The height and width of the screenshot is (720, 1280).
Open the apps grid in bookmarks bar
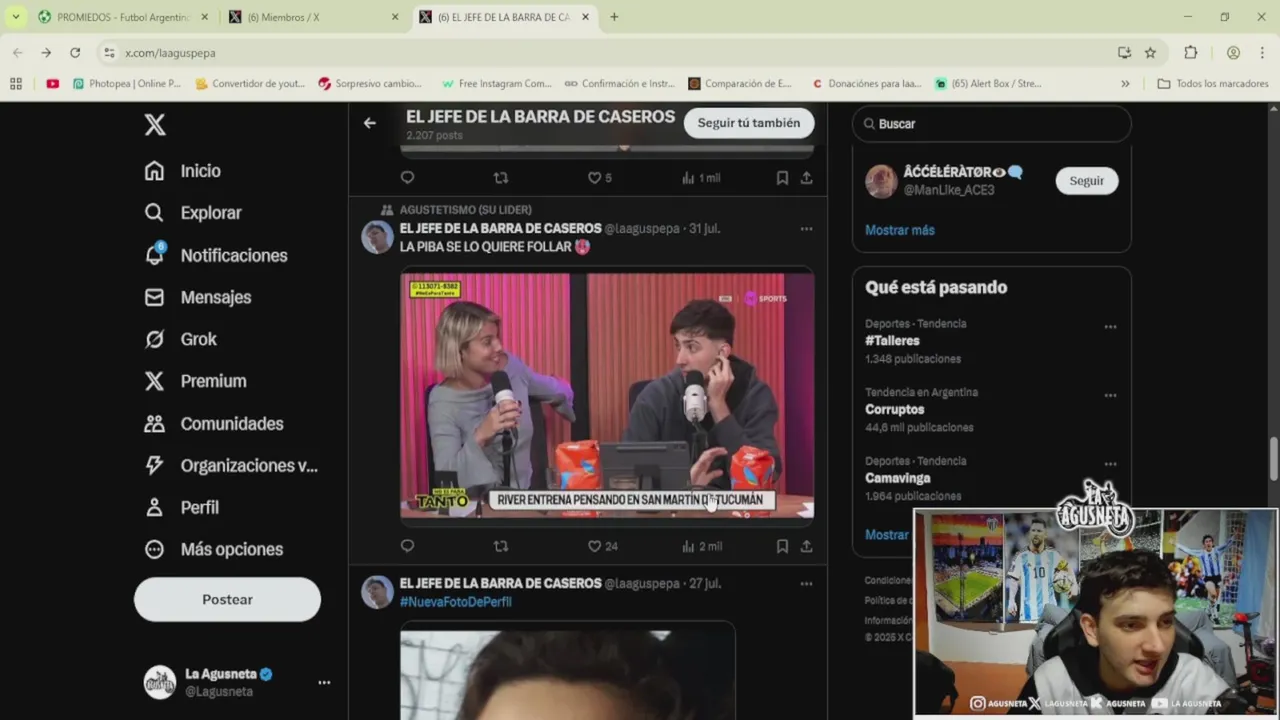[x=16, y=84]
